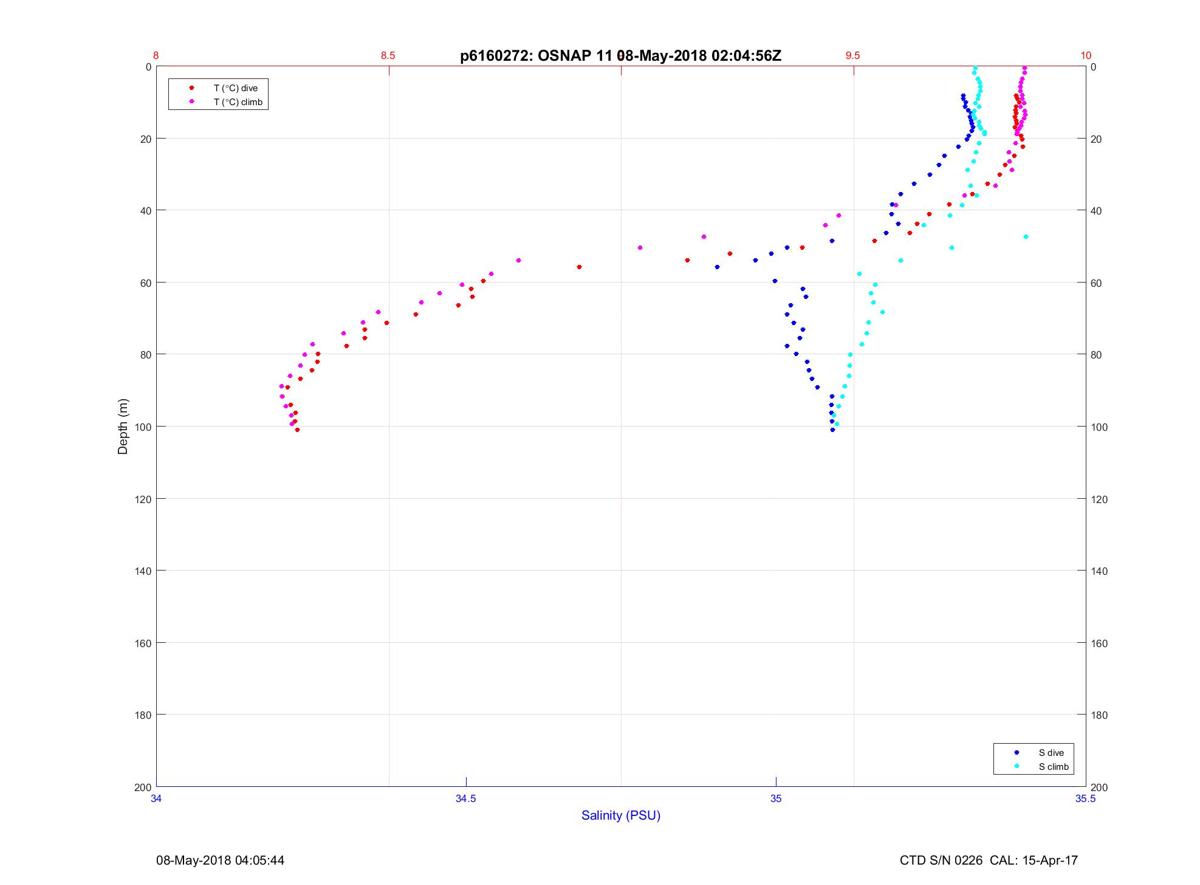Click '120' on the right depth axis
Image resolution: width=1200 pixels, height=885 pixels.
click(1099, 499)
